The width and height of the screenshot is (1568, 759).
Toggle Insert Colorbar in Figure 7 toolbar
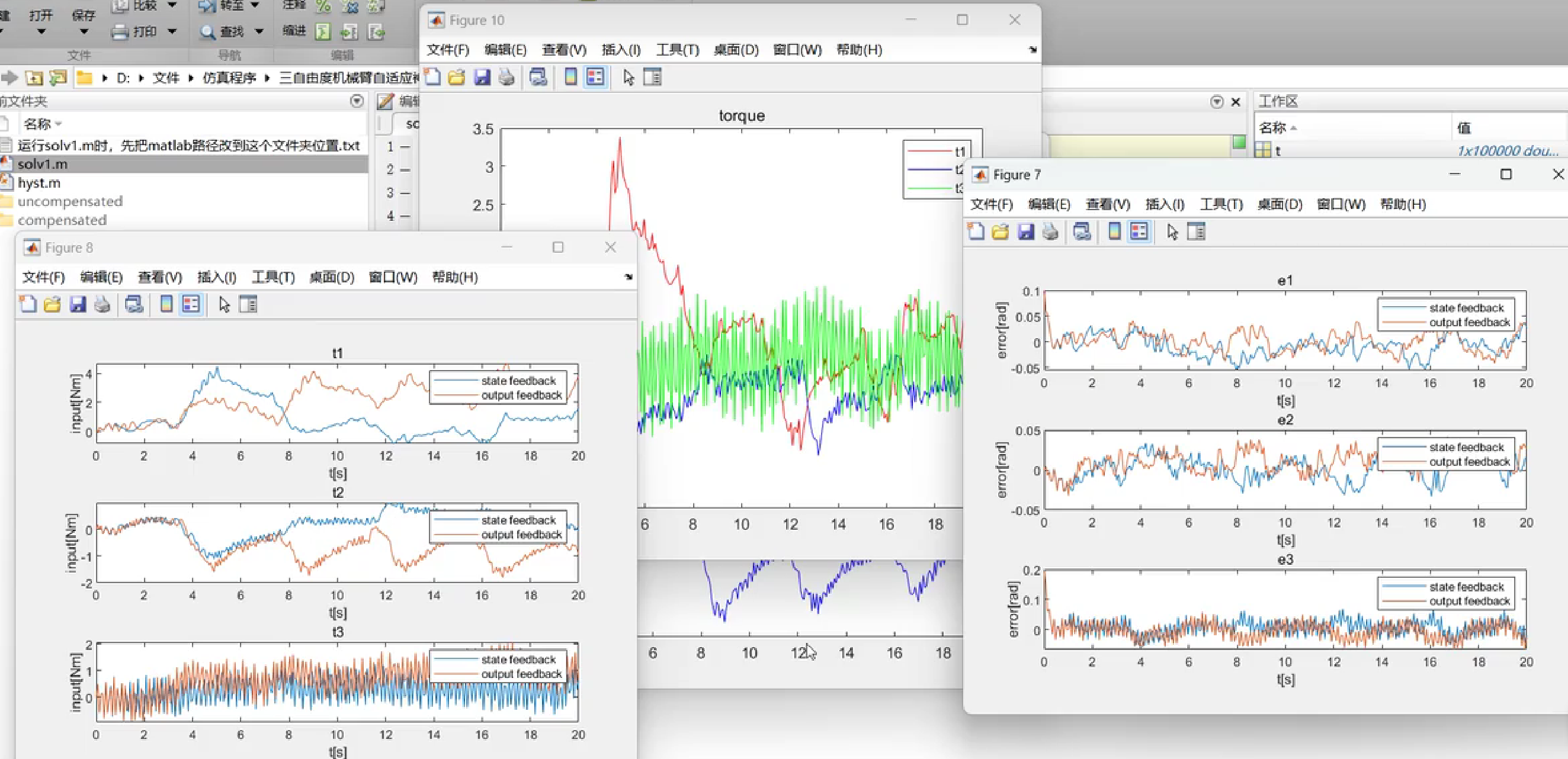(x=1114, y=231)
